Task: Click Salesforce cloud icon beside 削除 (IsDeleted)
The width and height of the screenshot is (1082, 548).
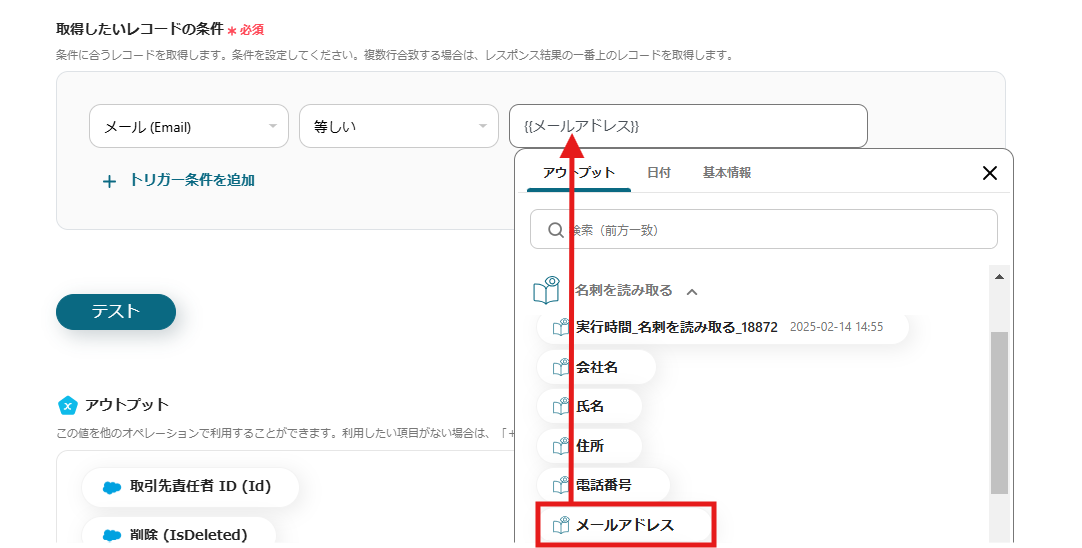Action: 112,535
